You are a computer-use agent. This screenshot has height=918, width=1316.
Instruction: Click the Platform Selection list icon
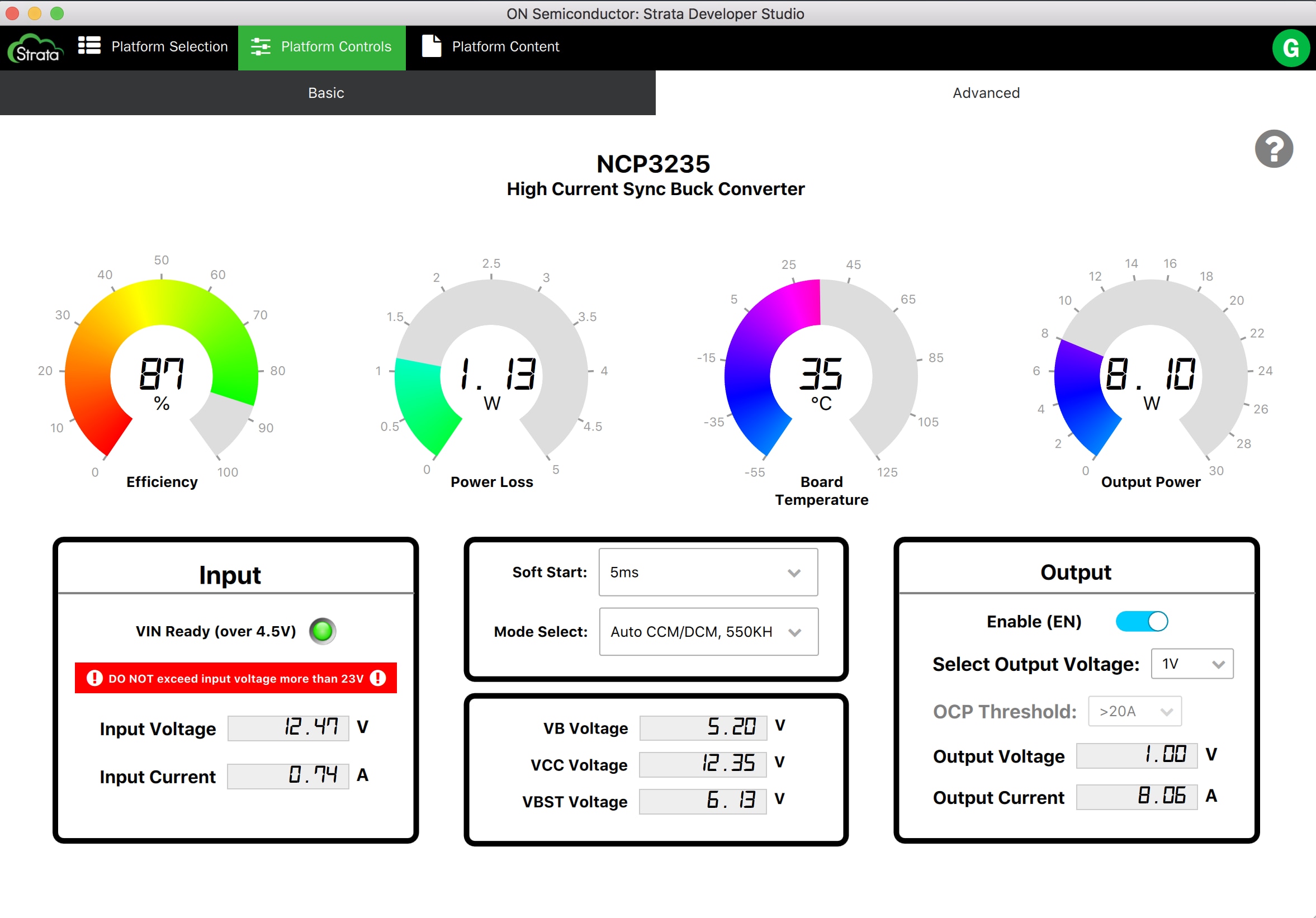tap(89, 46)
